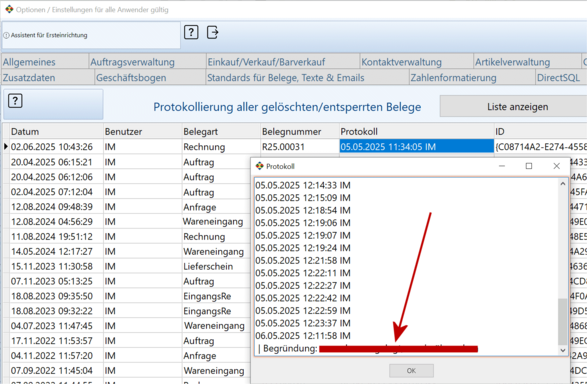Close the Protokoll dialog

tap(556, 166)
